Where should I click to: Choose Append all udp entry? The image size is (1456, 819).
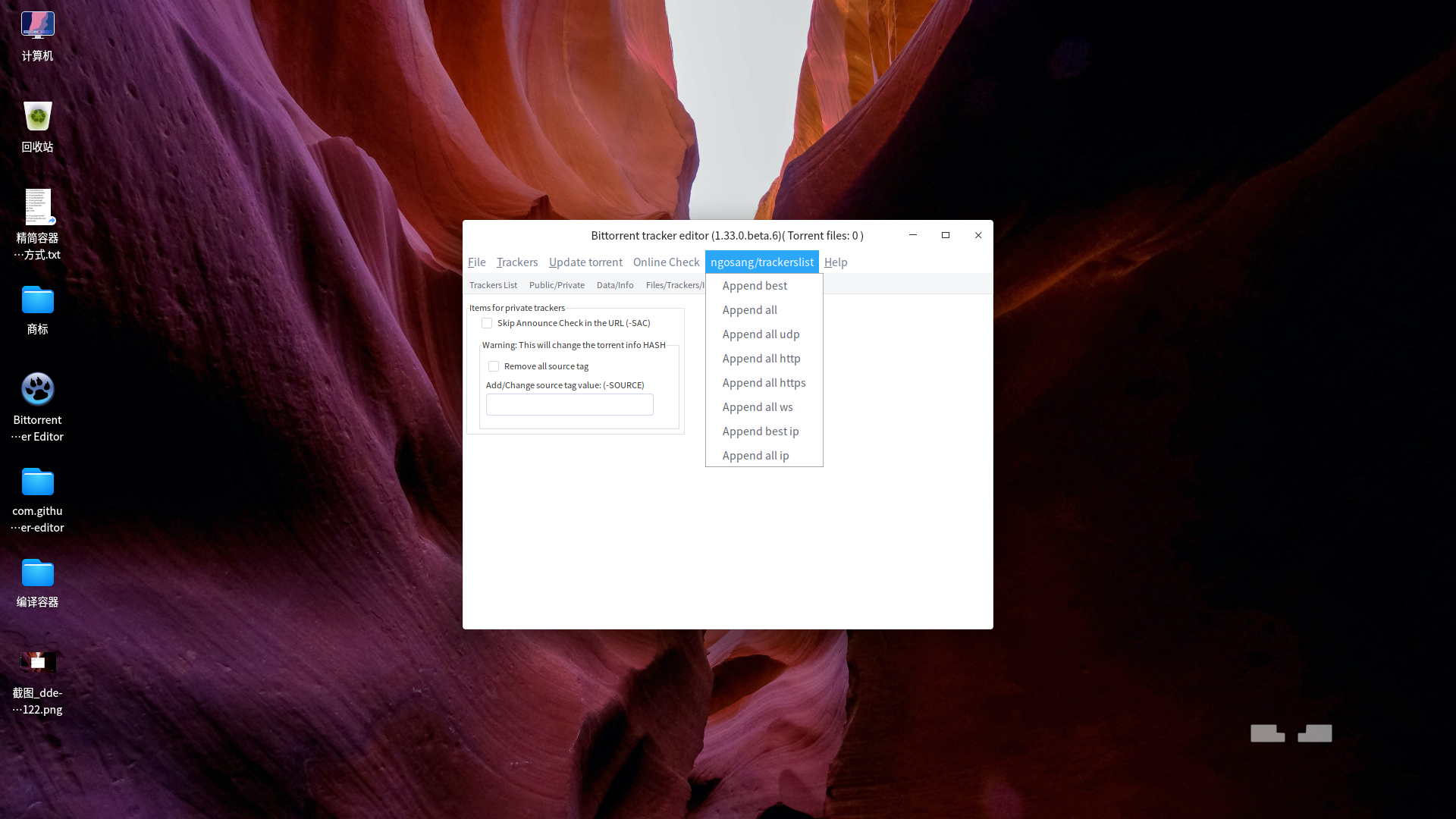[761, 334]
